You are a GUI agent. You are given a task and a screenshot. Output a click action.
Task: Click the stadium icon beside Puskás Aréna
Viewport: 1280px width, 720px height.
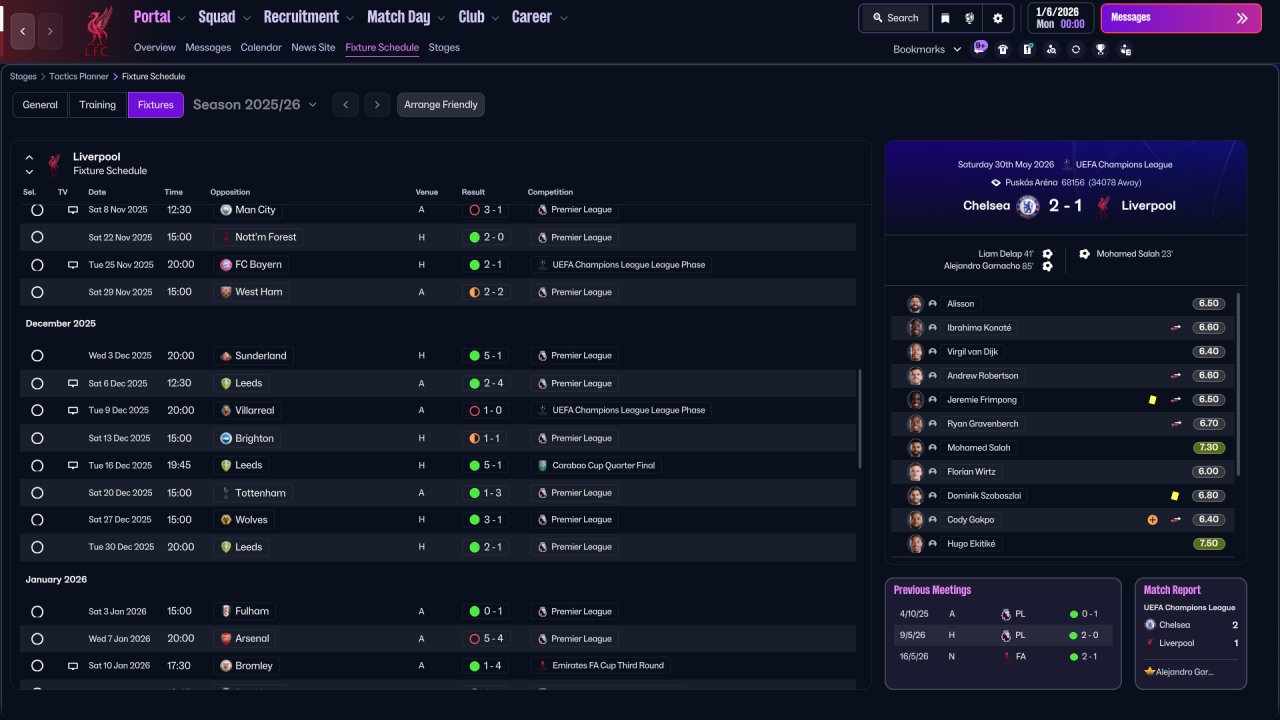point(996,183)
